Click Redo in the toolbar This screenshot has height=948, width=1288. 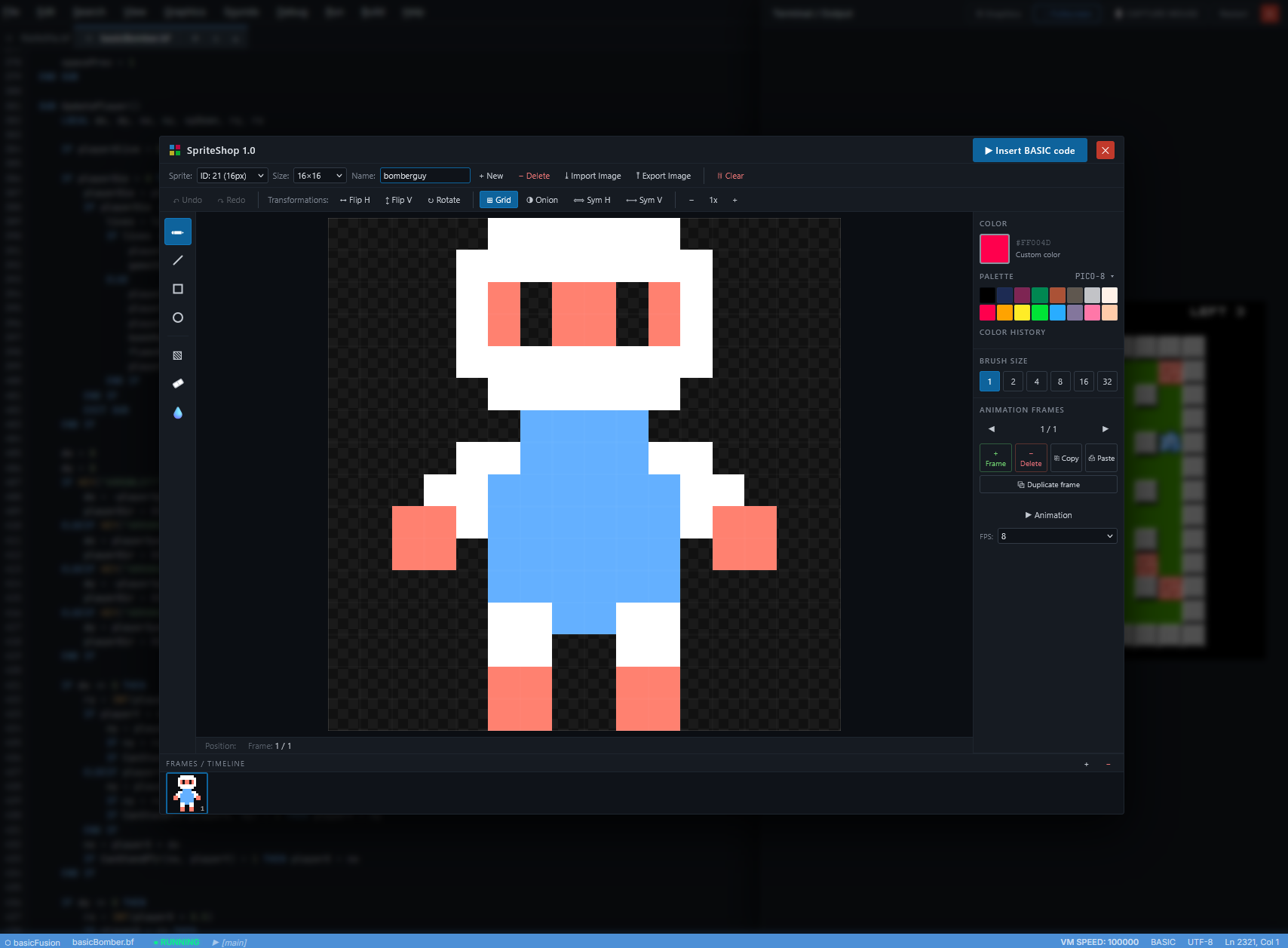click(x=232, y=200)
